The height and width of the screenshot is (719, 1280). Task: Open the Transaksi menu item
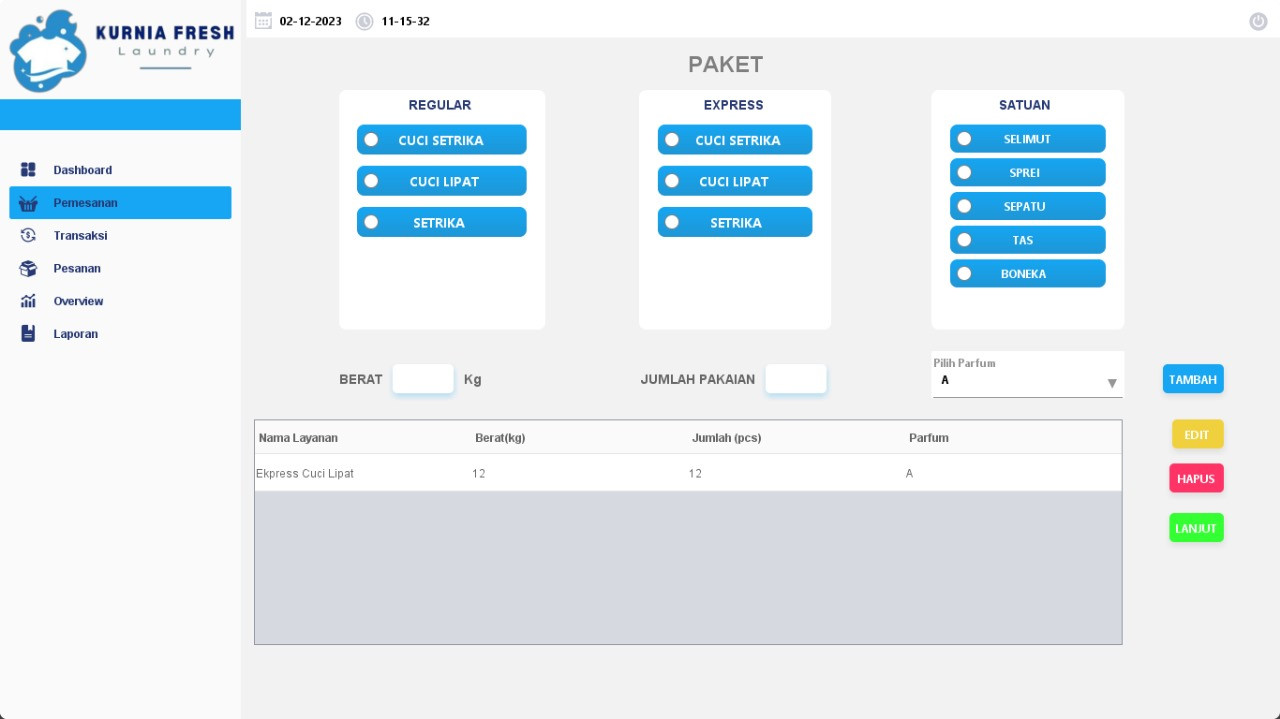(x=80, y=236)
